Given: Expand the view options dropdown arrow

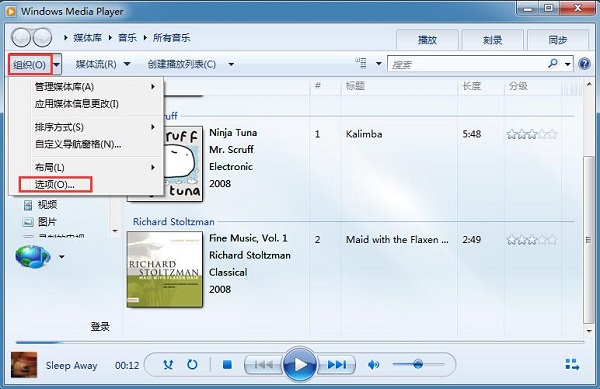Looking at the screenshot, I should point(378,63).
